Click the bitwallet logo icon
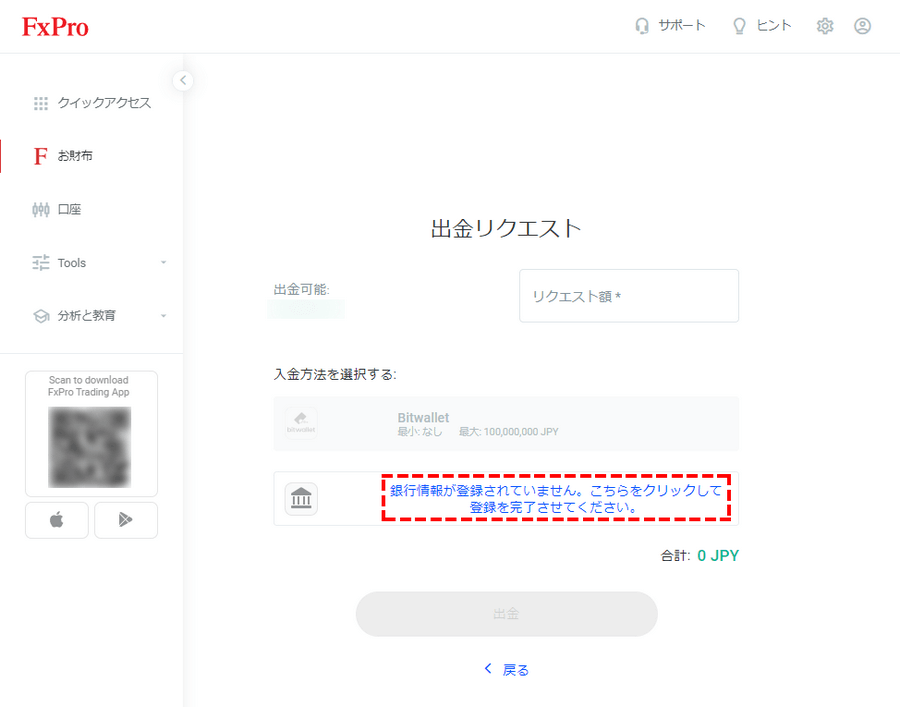 (301, 424)
